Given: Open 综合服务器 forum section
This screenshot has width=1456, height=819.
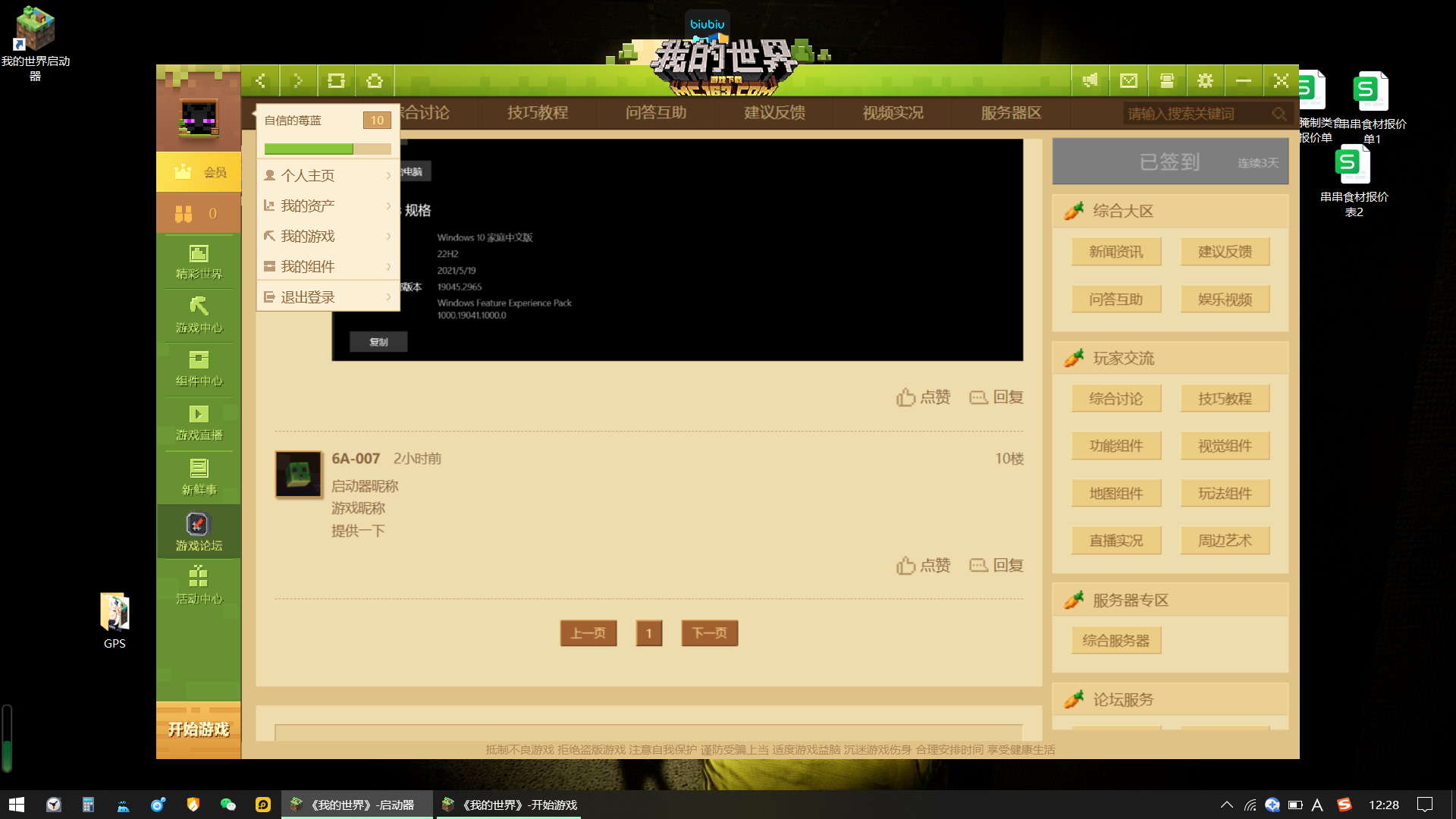Looking at the screenshot, I should tap(1116, 641).
